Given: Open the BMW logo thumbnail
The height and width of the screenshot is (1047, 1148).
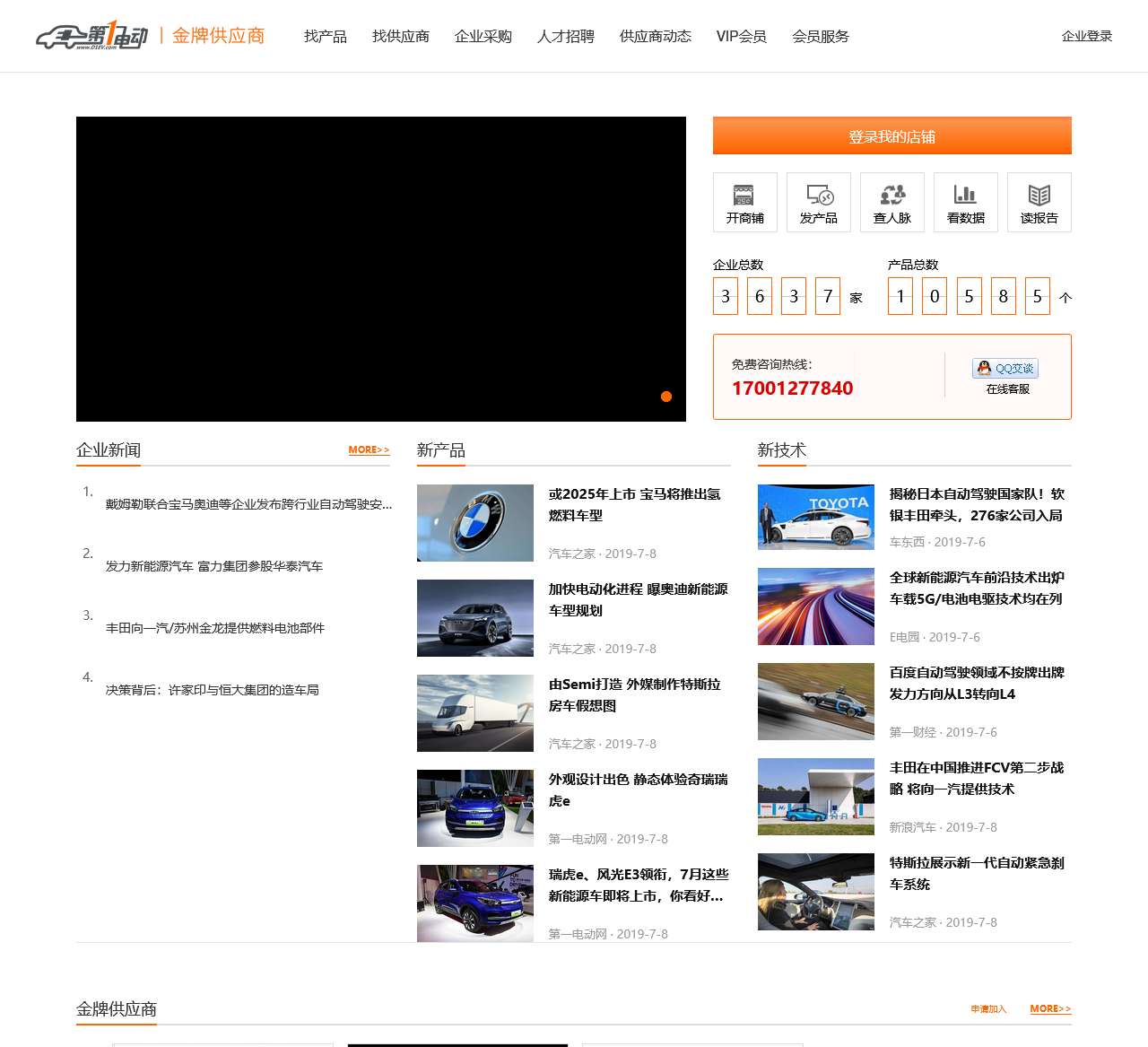Looking at the screenshot, I should 475,523.
